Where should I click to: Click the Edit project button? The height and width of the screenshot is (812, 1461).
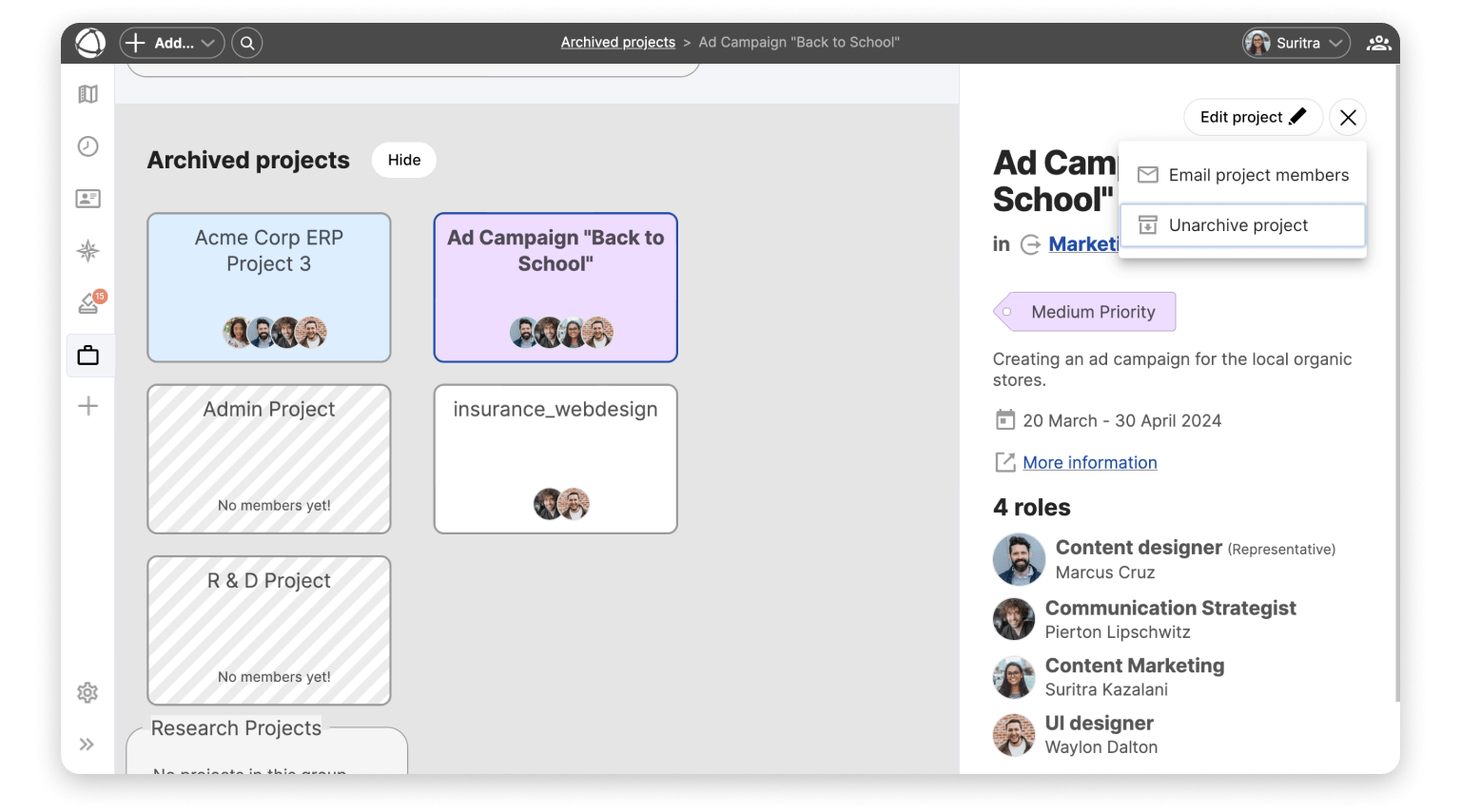click(x=1252, y=117)
